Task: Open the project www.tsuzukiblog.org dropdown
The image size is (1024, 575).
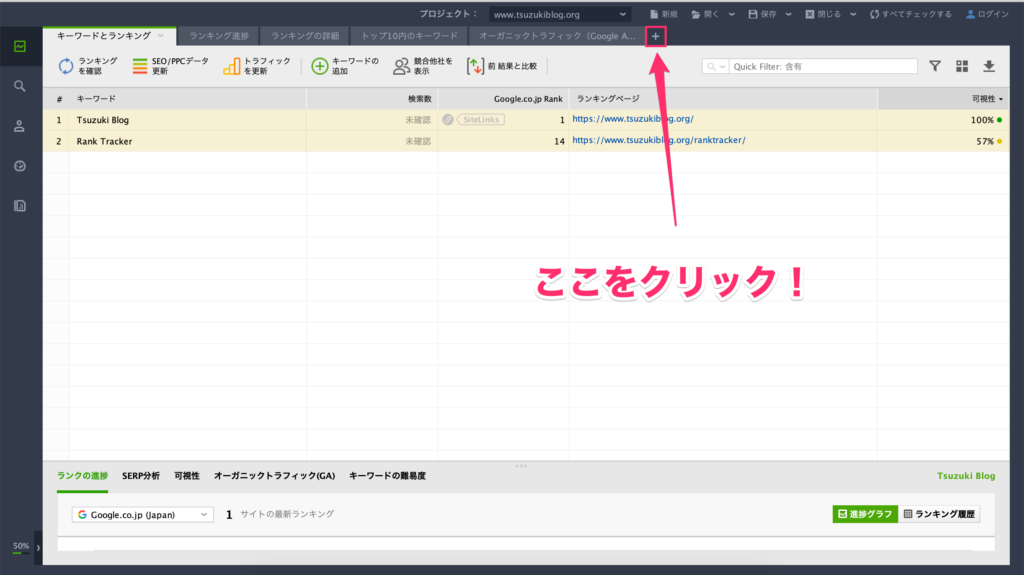Action: pyautogui.click(x=560, y=14)
